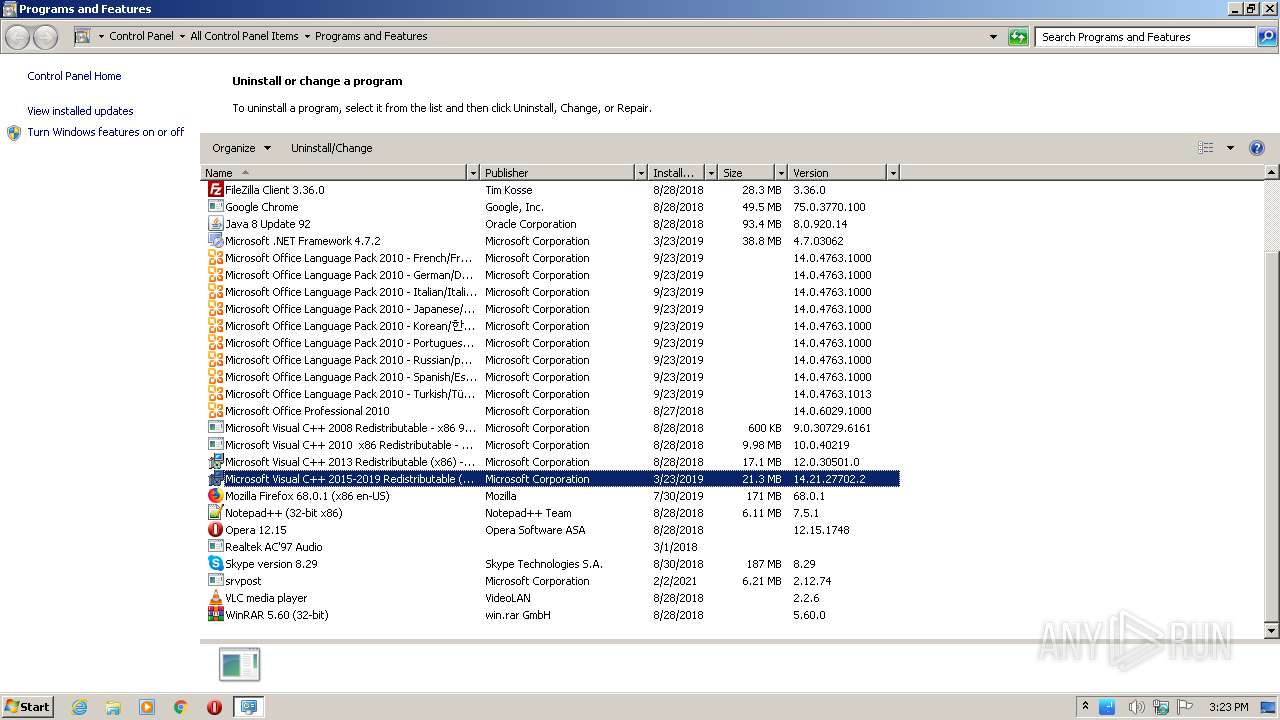Click the Java 8 Update 92 icon
Viewport: 1280px width, 720px height.
[x=215, y=224]
